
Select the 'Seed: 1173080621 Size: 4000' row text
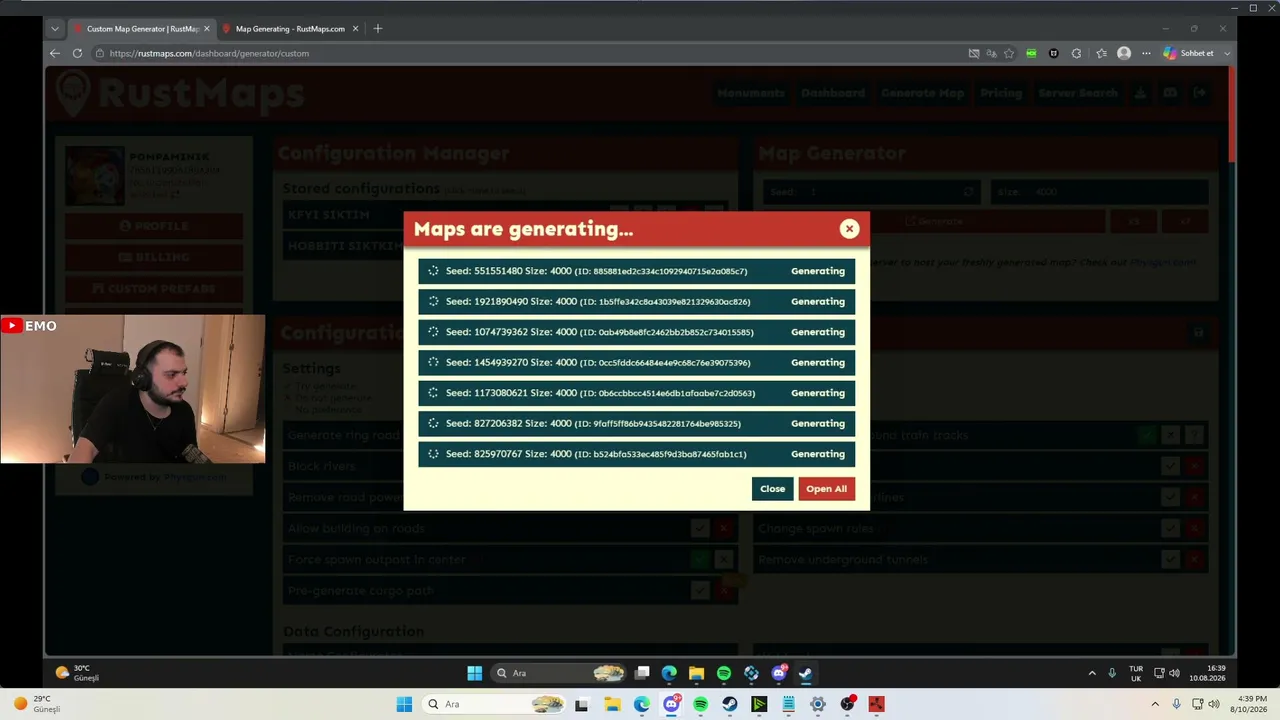pos(511,393)
